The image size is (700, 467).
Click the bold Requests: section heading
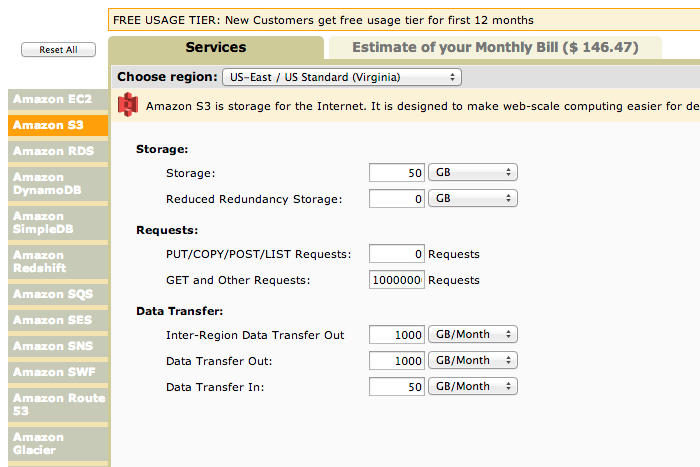(x=167, y=230)
